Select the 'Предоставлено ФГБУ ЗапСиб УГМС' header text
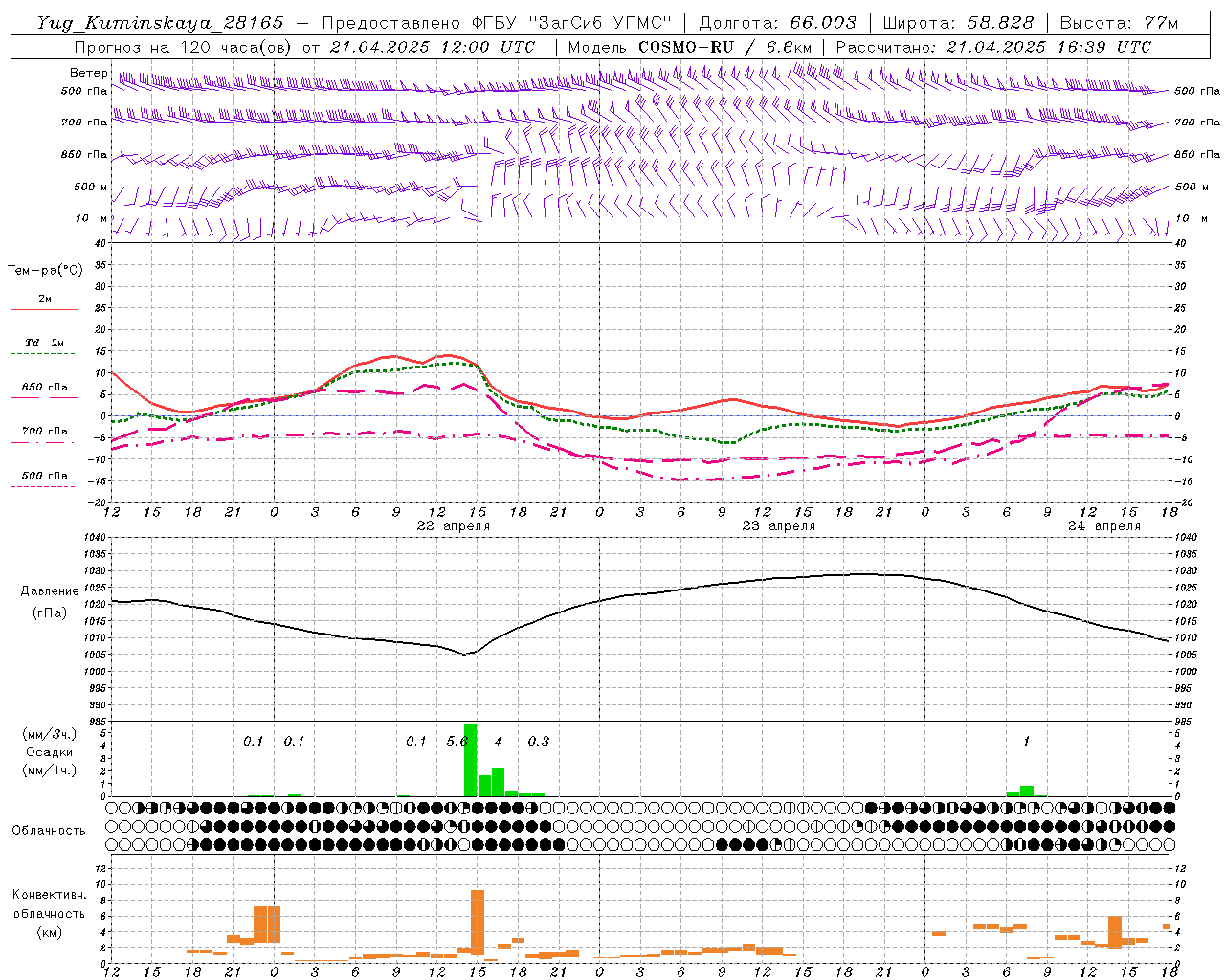The image size is (1225, 980). point(497,23)
